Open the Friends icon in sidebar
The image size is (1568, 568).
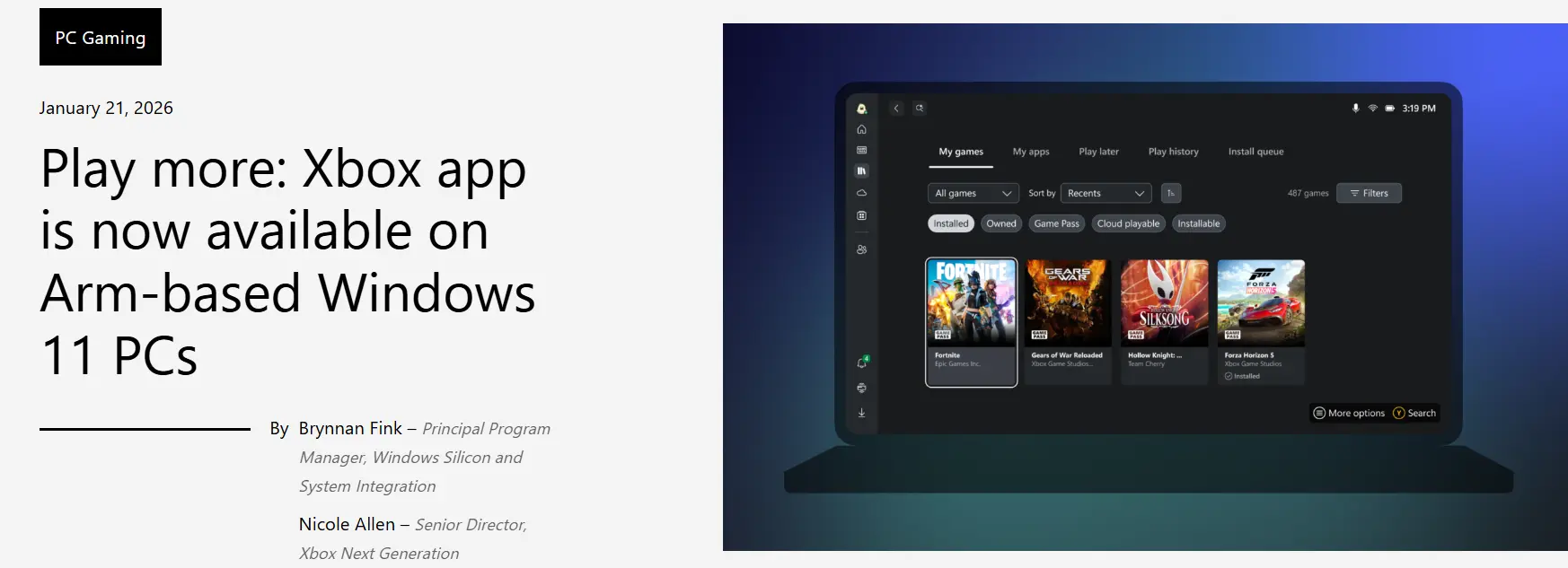(861, 249)
